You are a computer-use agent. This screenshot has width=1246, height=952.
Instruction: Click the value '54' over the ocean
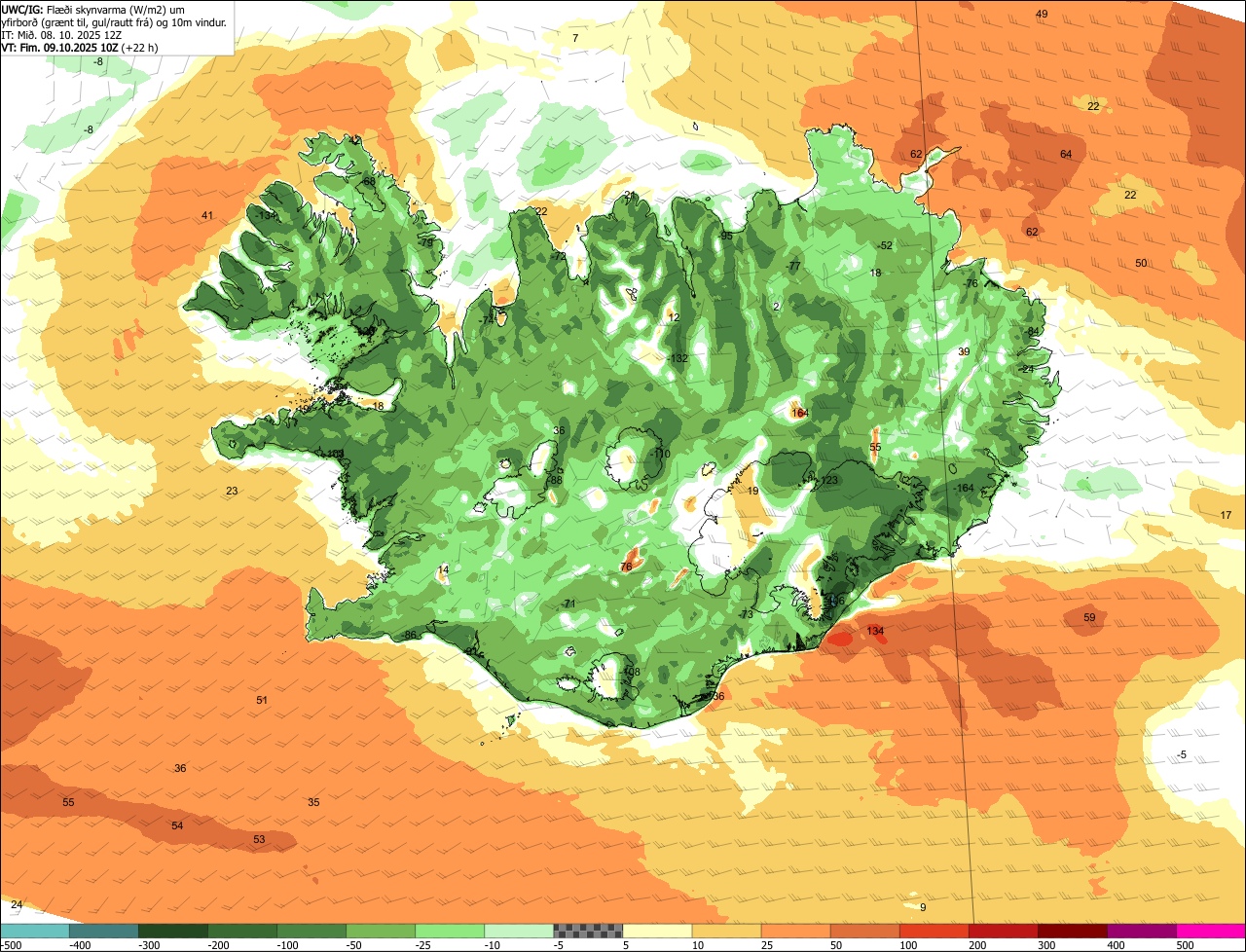(x=177, y=825)
